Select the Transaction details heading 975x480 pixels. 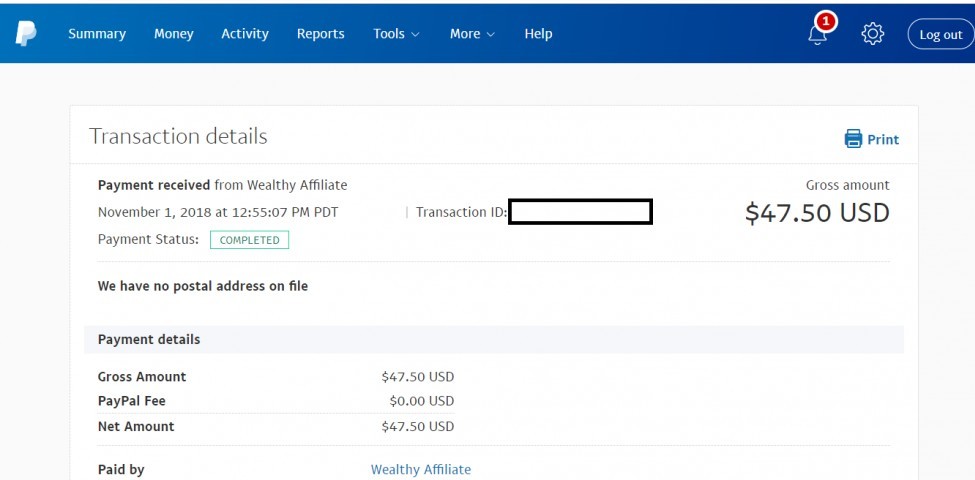pyautogui.click(x=178, y=136)
